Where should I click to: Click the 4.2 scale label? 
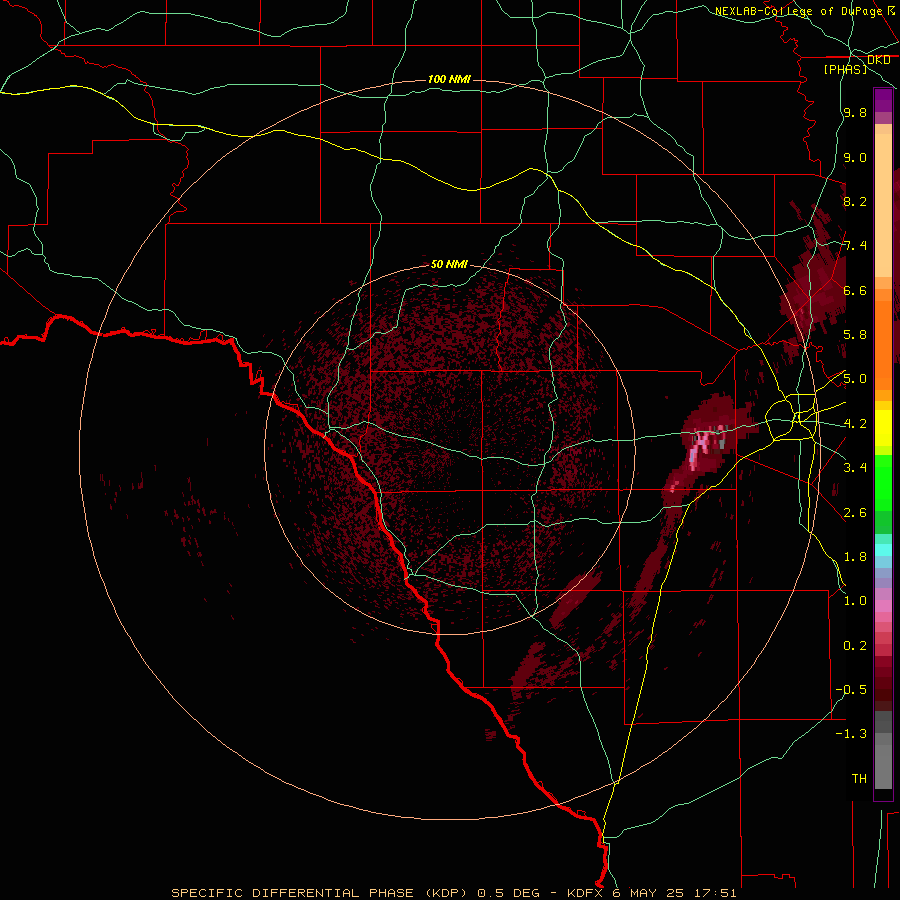coord(855,424)
